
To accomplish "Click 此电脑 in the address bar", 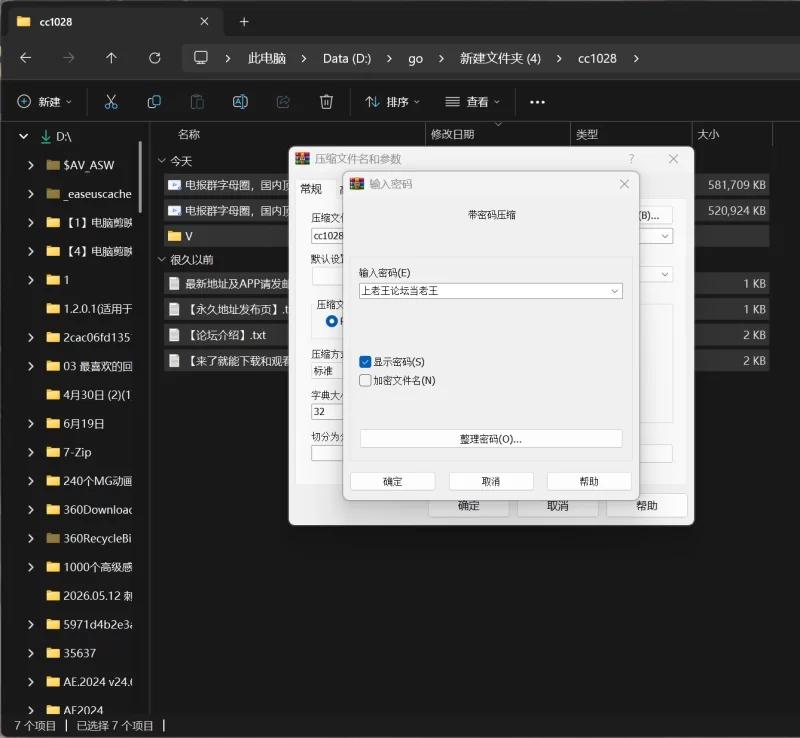I will pyautogui.click(x=267, y=58).
